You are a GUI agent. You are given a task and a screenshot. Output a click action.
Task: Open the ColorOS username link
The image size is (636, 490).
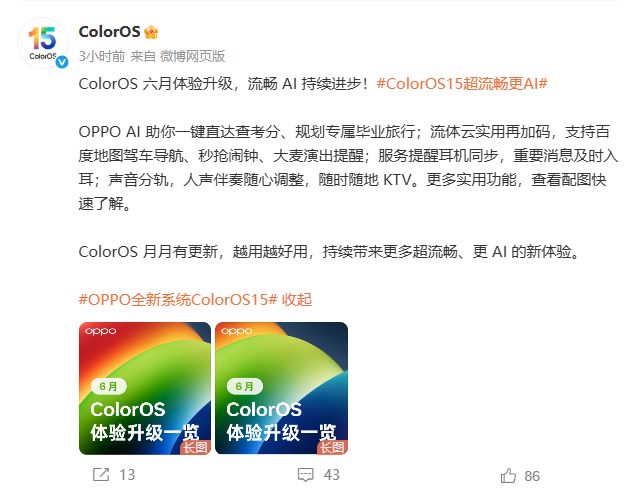pos(109,32)
